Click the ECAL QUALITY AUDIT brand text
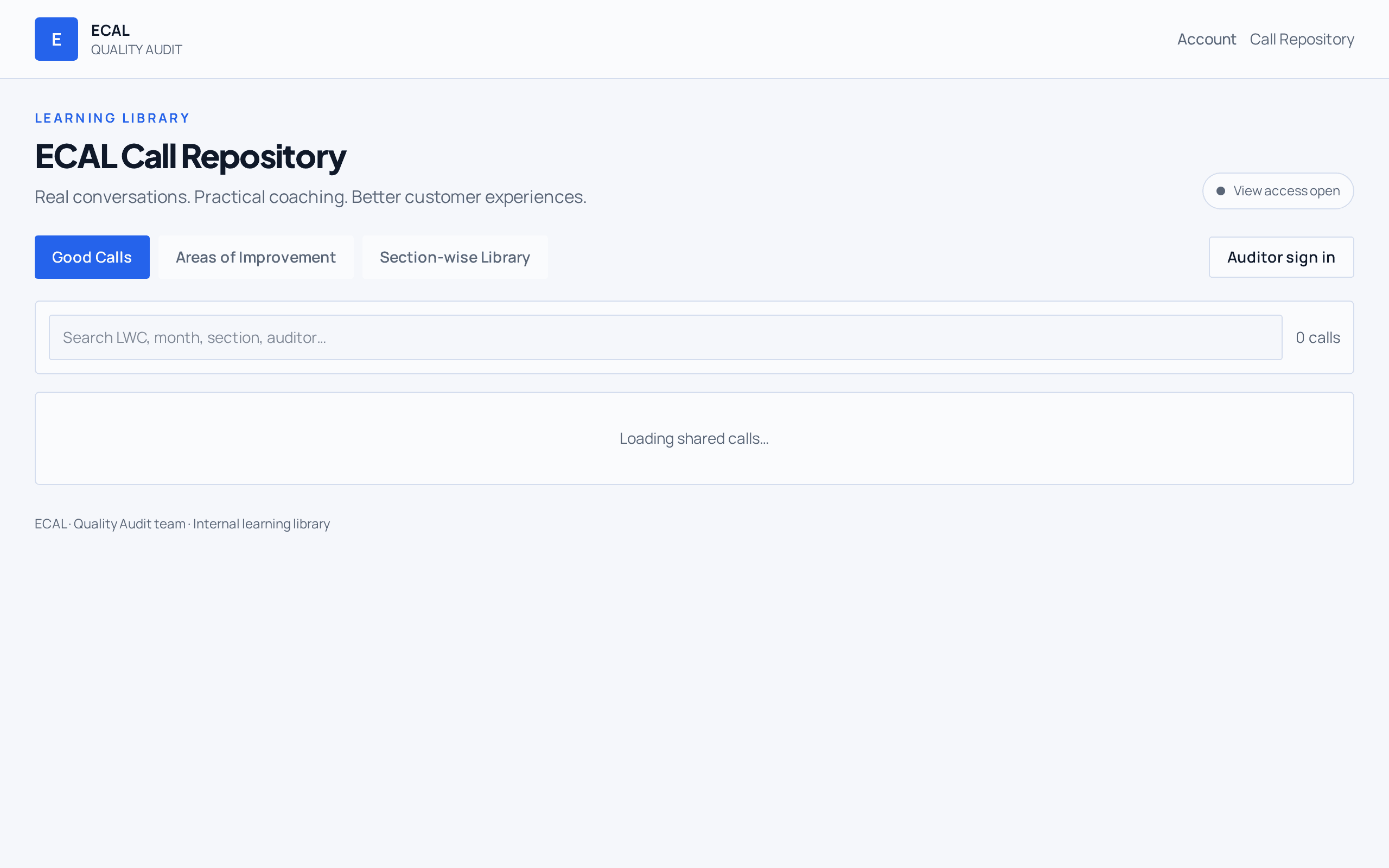The height and width of the screenshot is (868, 1389). click(137, 39)
